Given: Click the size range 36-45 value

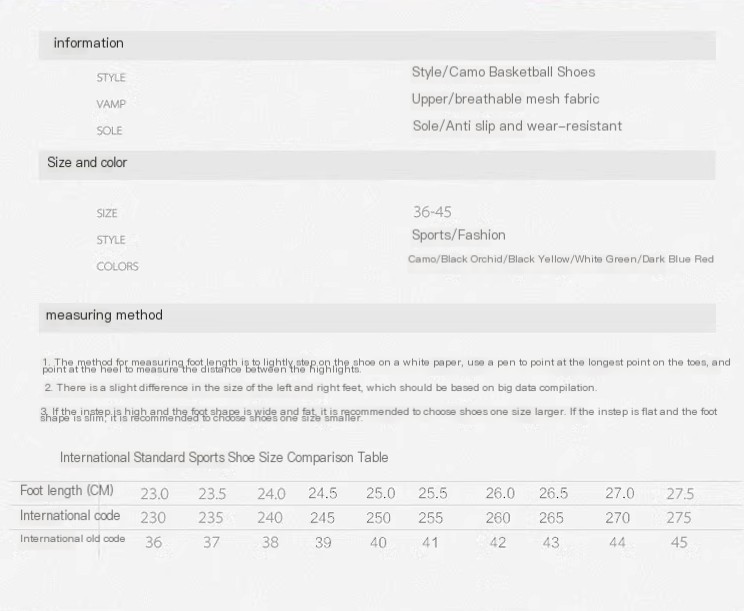Looking at the screenshot, I should pyautogui.click(x=432, y=212).
